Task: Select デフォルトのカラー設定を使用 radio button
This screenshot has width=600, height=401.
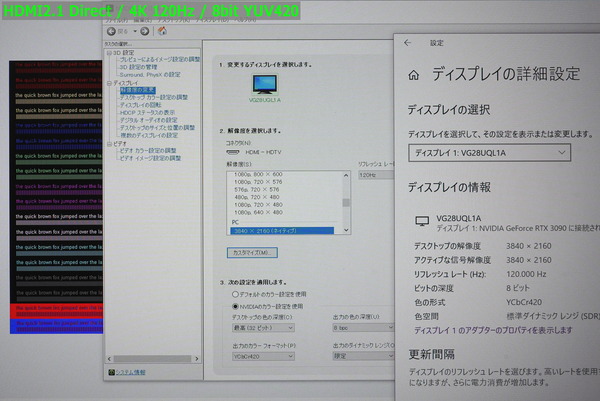Action: [x=234, y=296]
